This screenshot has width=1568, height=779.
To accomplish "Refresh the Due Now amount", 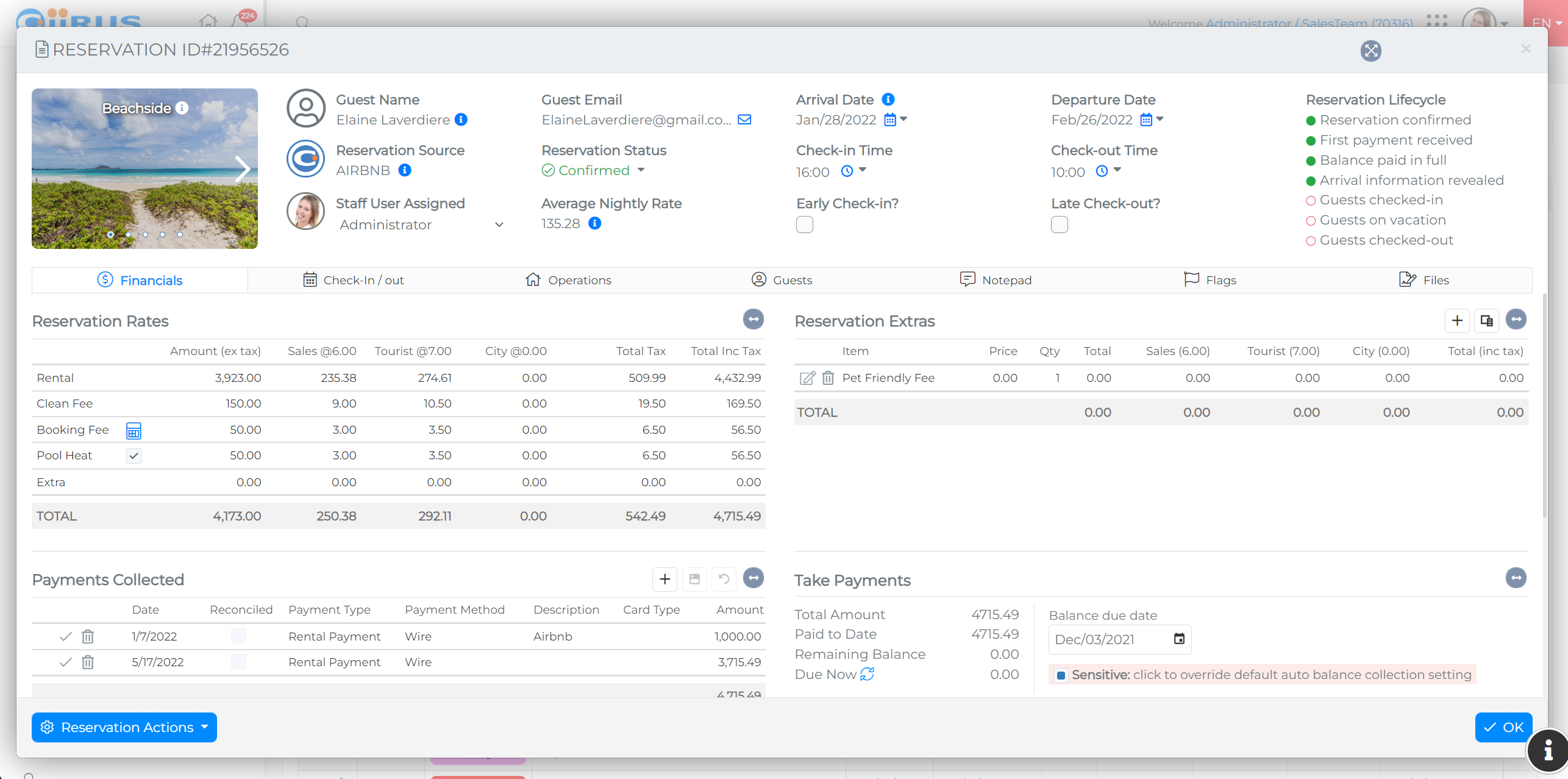I will (x=867, y=674).
